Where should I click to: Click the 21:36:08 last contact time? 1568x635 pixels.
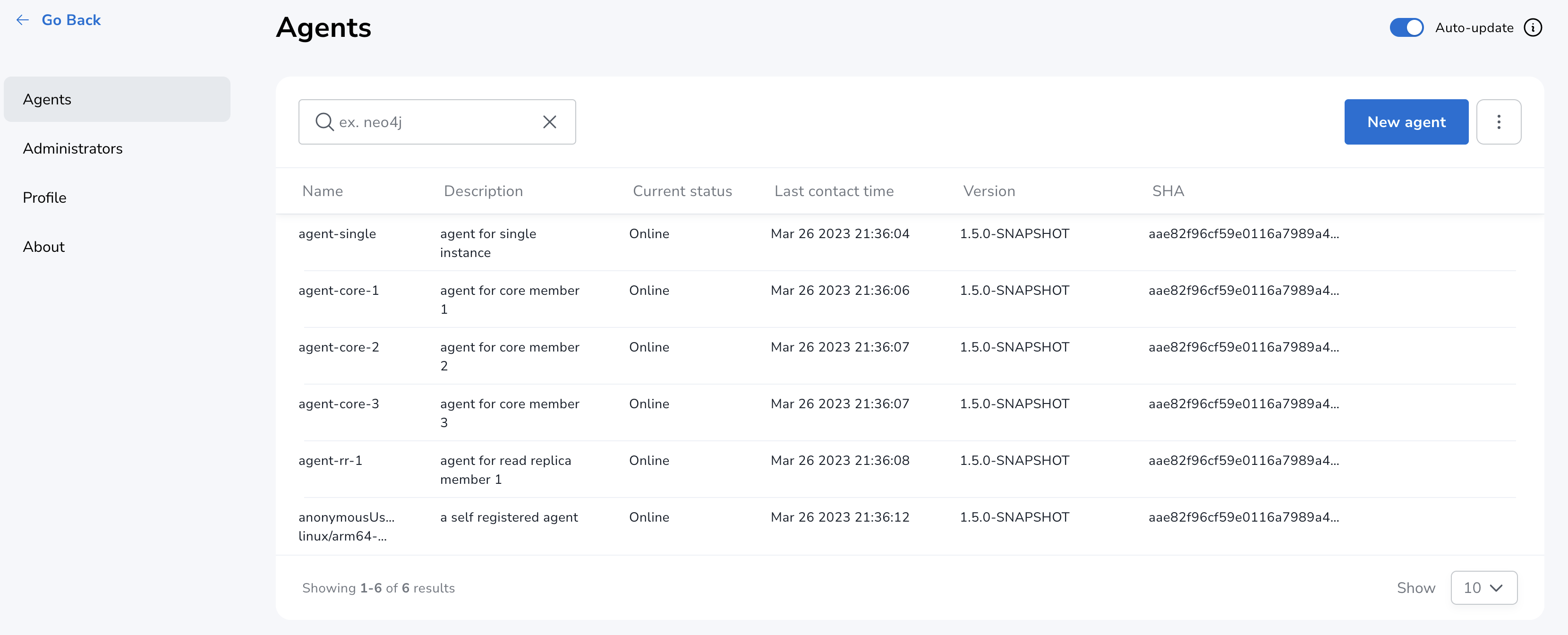[839, 460]
